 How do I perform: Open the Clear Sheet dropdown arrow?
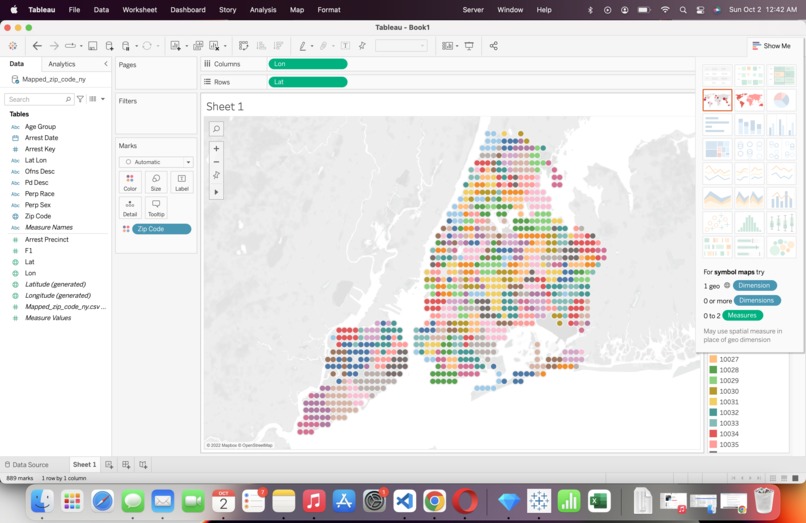tap(225, 46)
